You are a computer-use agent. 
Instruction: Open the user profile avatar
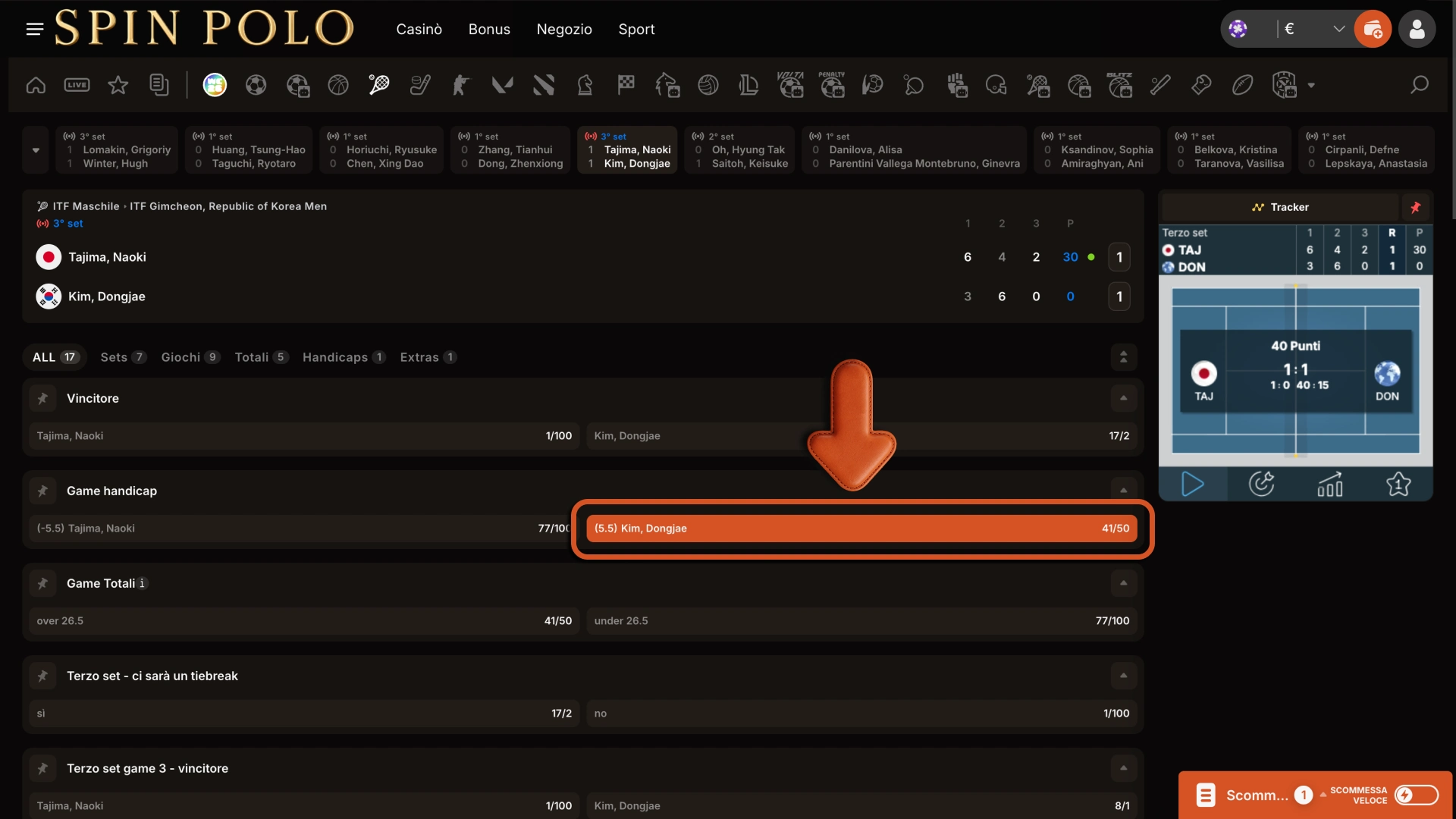(x=1417, y=30)
